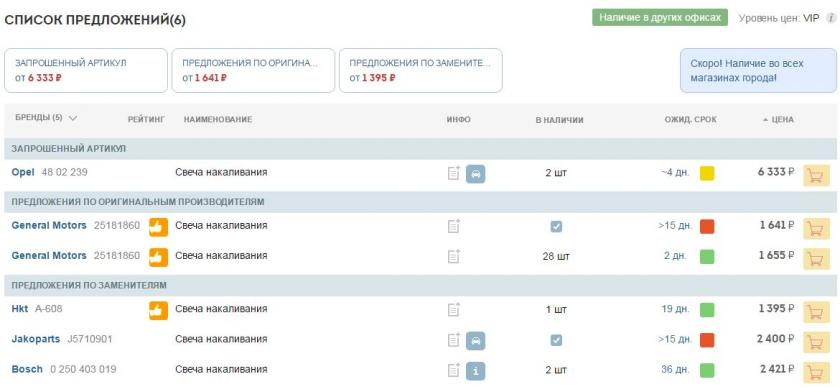Open price level info icon next to VIP
This screenshot has height=387, width=840.
coord(830,18)
